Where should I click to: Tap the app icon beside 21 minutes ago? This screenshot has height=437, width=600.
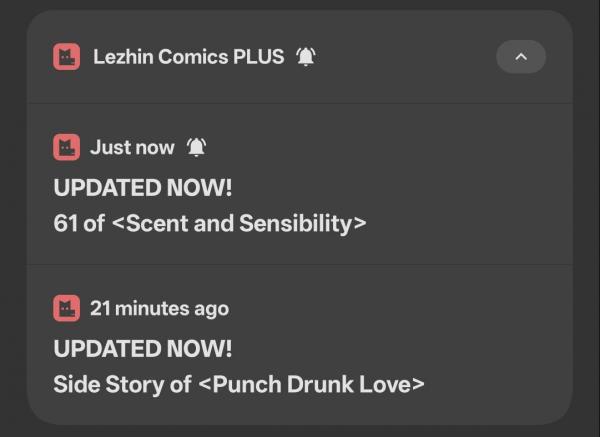67,309
